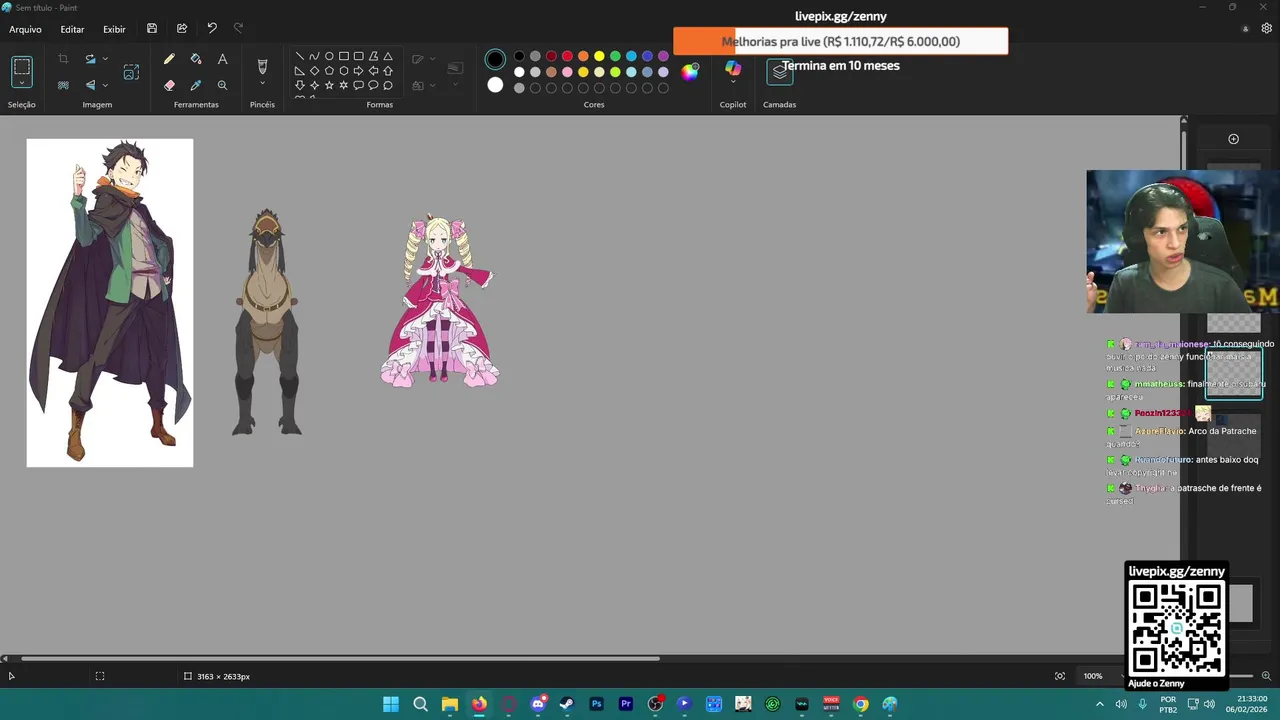Show hidden system tray icons
Viewport: 1280px width, 720px height.
coord(1099,704)
